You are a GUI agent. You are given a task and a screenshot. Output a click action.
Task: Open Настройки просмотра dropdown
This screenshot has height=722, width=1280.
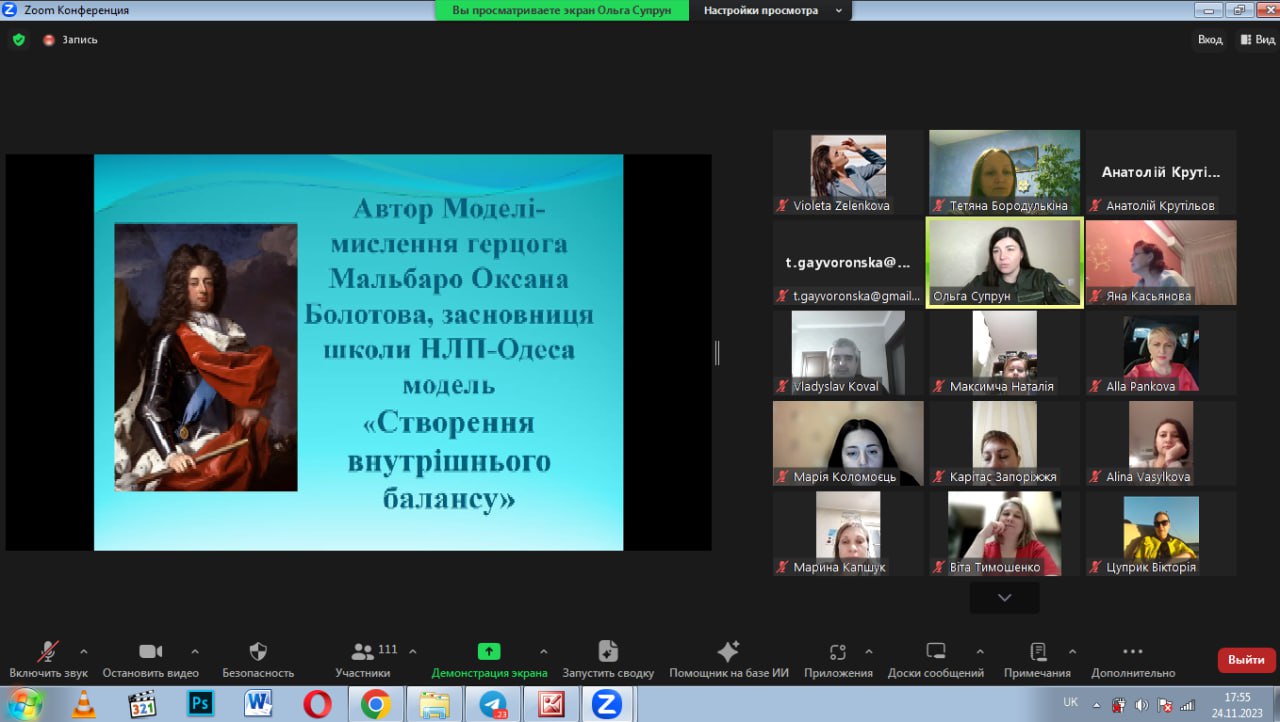773,10
